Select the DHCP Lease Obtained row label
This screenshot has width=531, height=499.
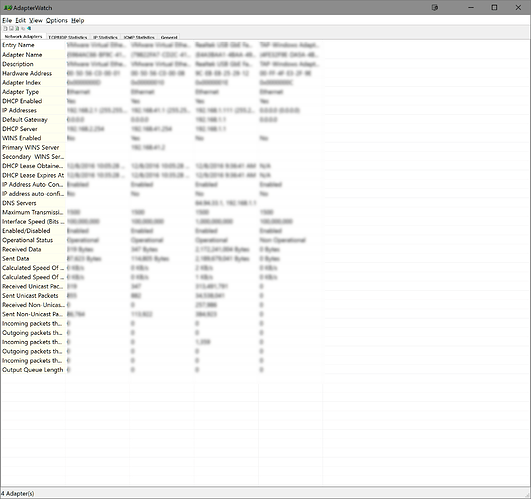(x=33, y=166)
